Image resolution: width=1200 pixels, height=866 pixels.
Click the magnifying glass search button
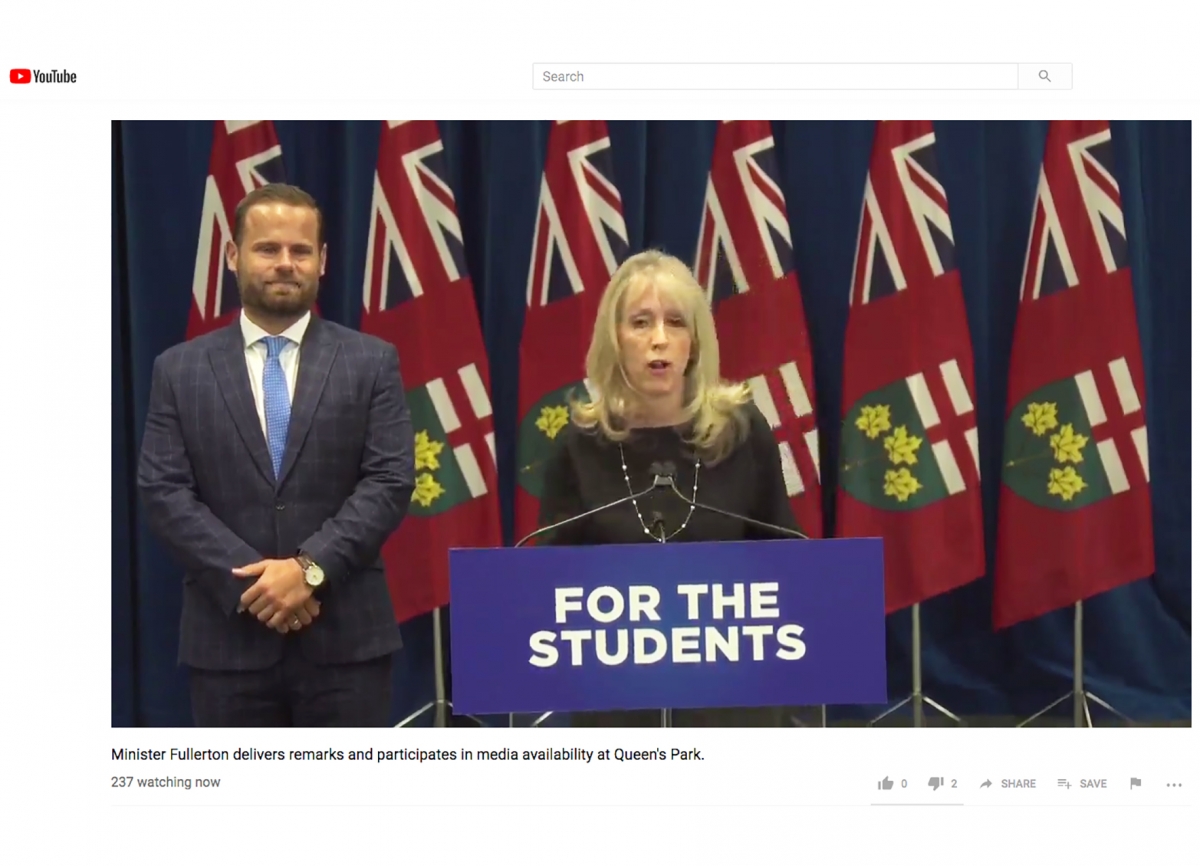click(x=1045, y=76)
